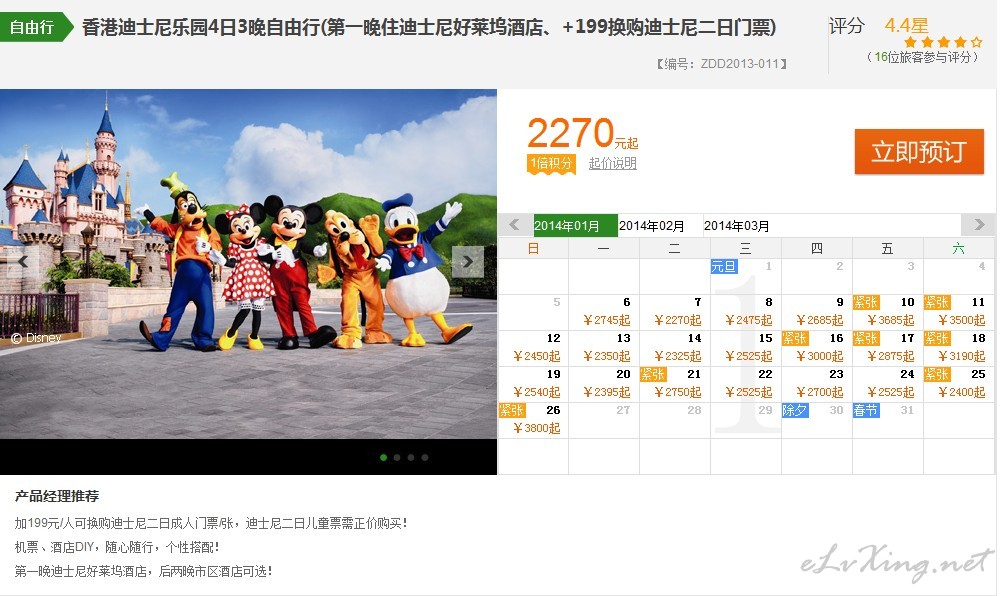Screen dimensions: 1005x596
Task: Click the 春节 holiday label
Action: click(866, 410)
